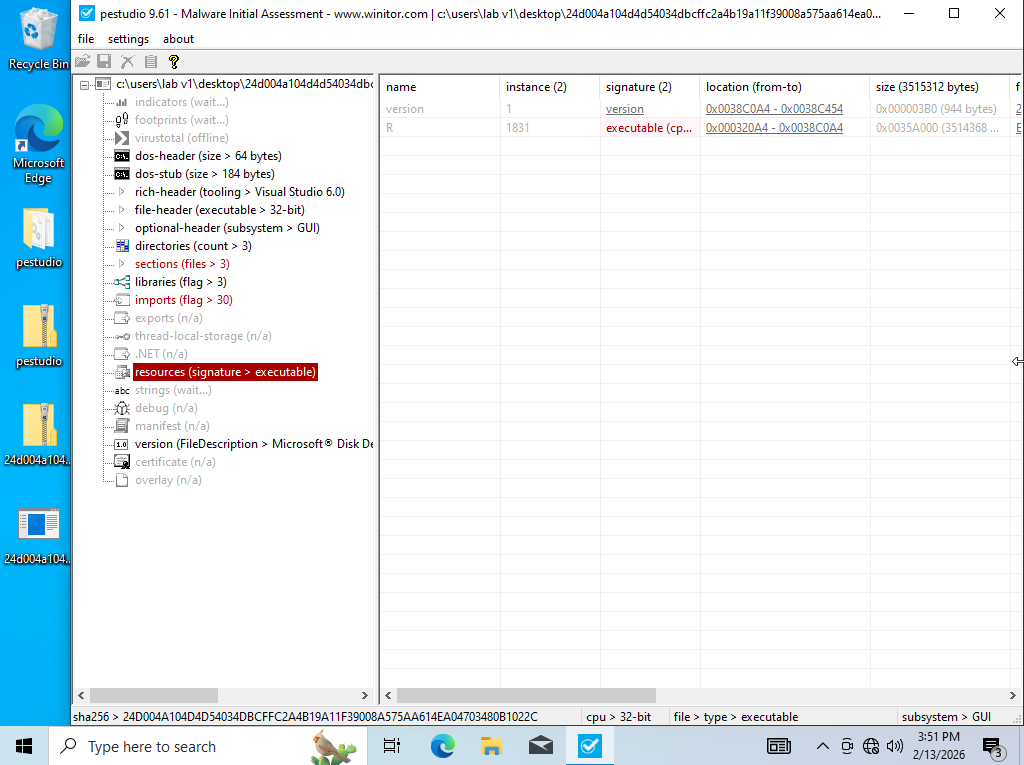
Task: Click the table horizontal scrollbar thumb
Action: [526, 695]
